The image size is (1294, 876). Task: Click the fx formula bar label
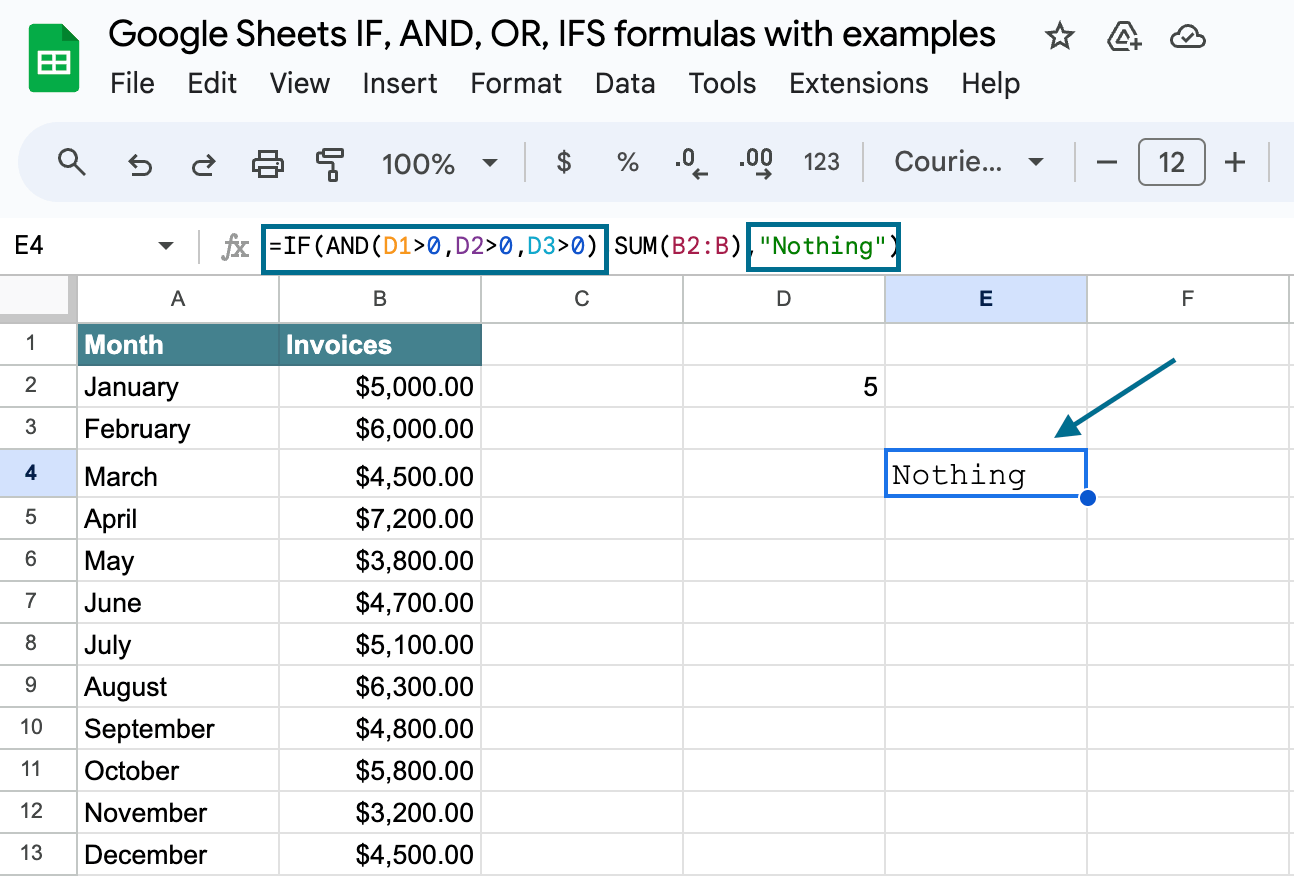tap(236, 247)
